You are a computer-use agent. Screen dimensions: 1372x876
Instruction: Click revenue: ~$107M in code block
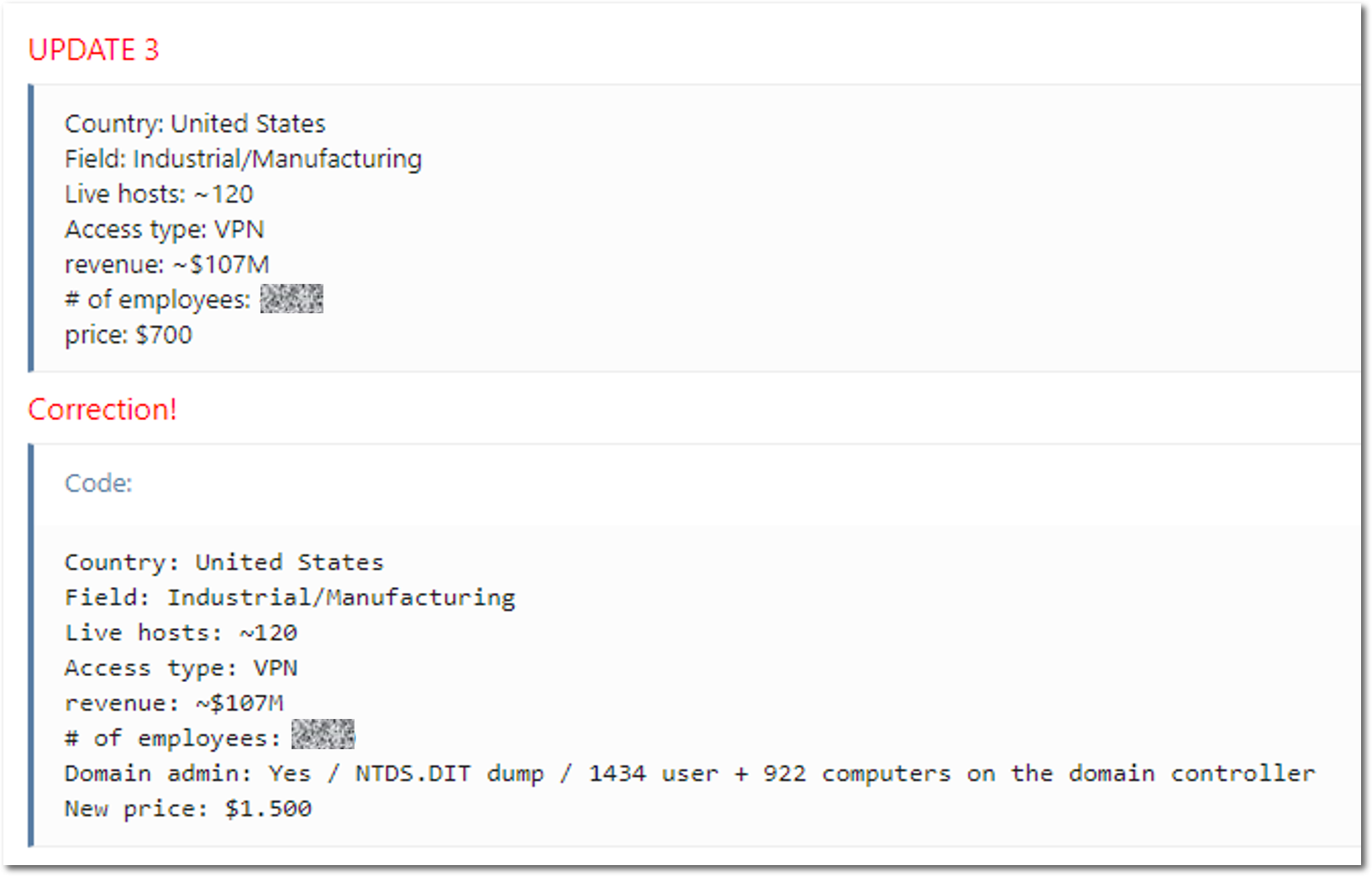click(174, 703)
